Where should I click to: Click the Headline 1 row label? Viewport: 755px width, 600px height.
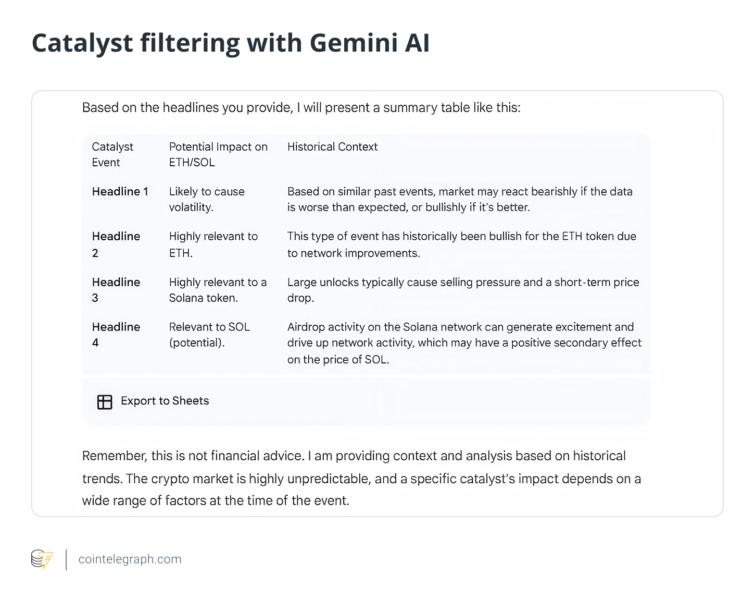click(x=120, y=191)
